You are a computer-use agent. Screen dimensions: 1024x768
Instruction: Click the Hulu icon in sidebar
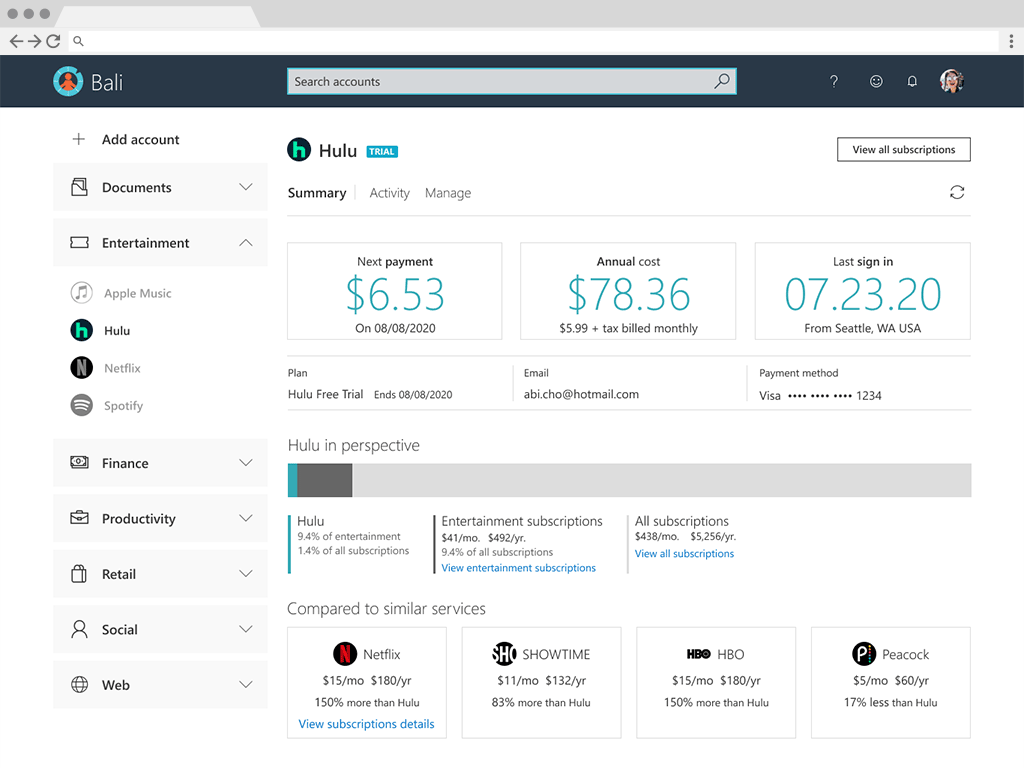point(82,330)
